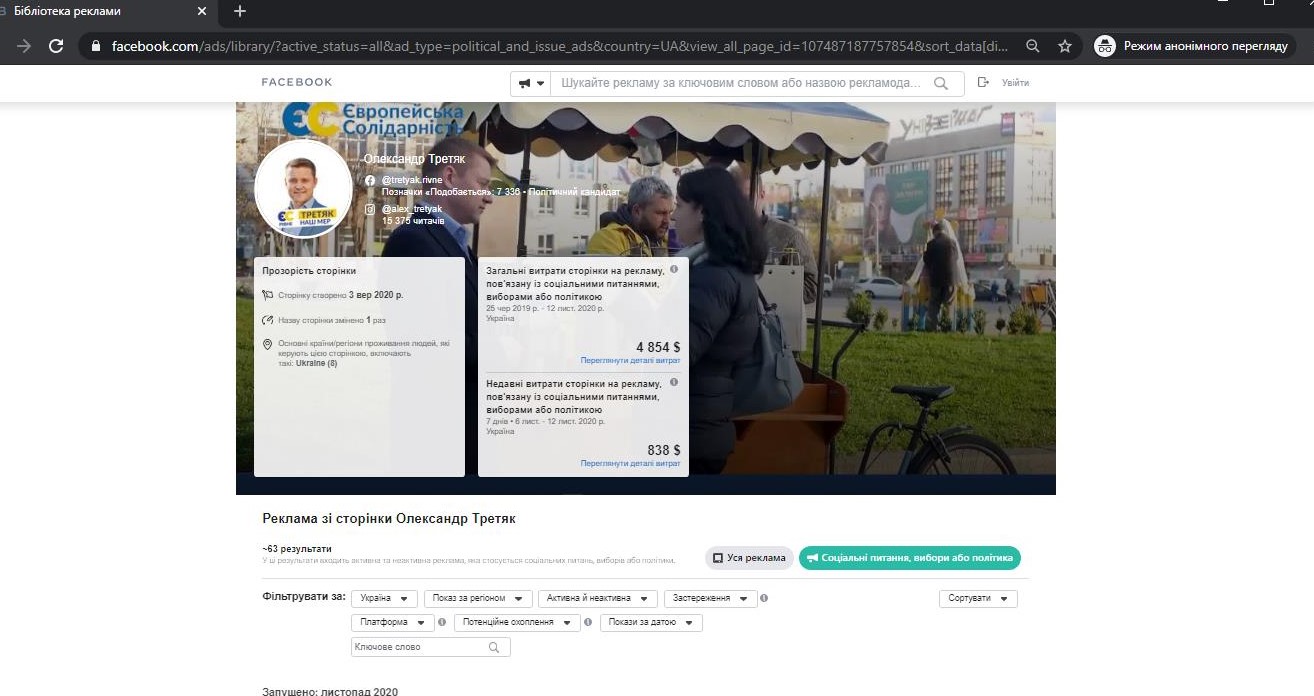Click info icon next to Платформа filter
Image resolution: width=1314 pixels, height=696 pixels.
(x=442, y=622)
